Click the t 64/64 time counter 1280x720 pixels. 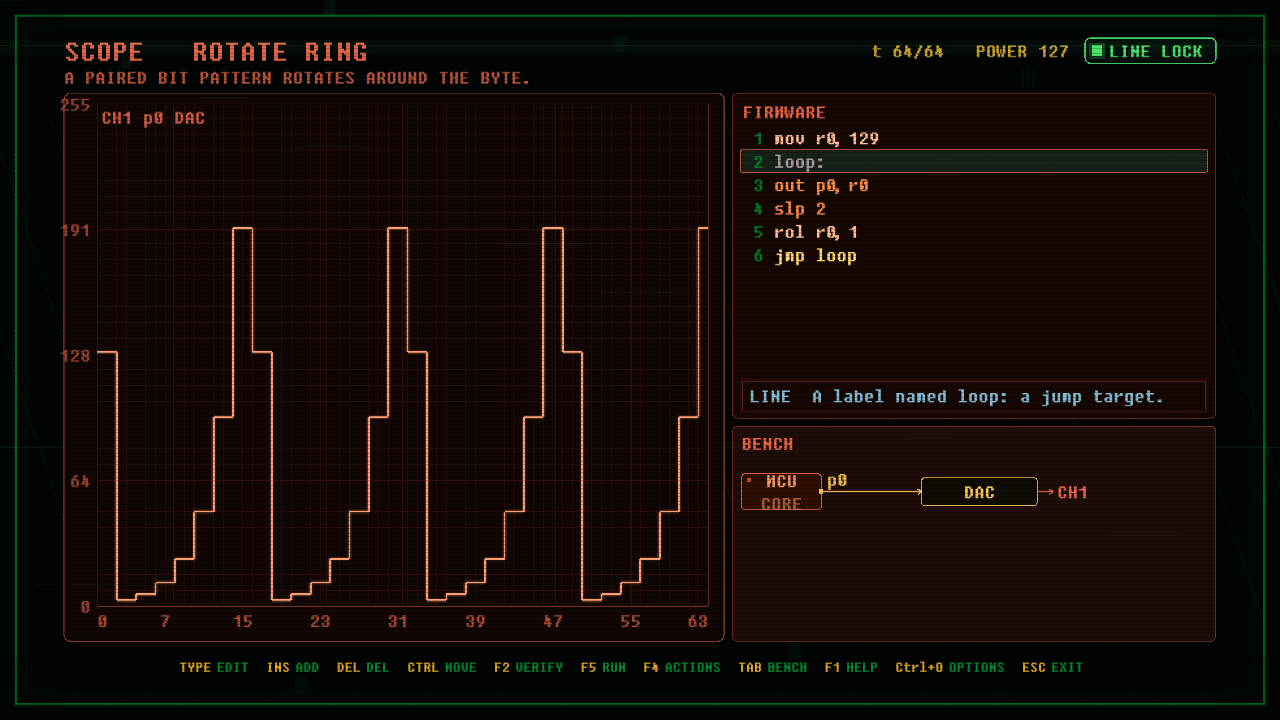click(908, 51)
